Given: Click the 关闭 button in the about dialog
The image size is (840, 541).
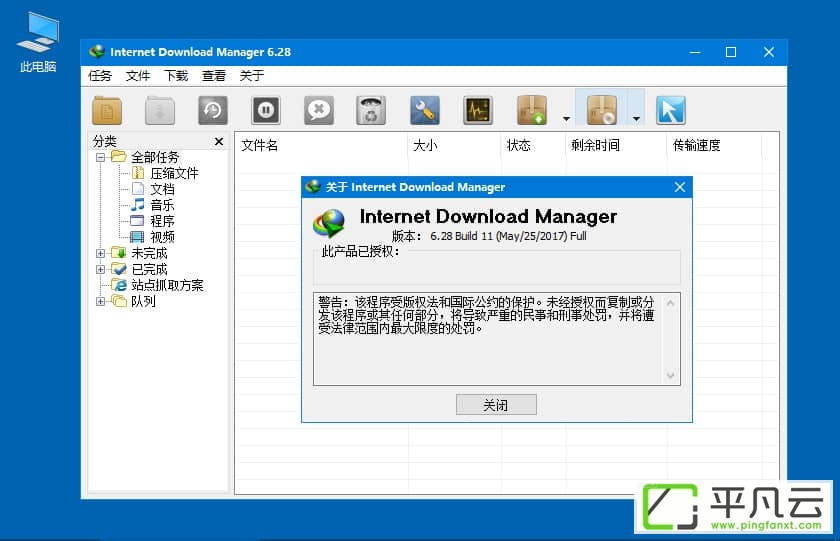Looking at the screenshot, I should point(496,405).
